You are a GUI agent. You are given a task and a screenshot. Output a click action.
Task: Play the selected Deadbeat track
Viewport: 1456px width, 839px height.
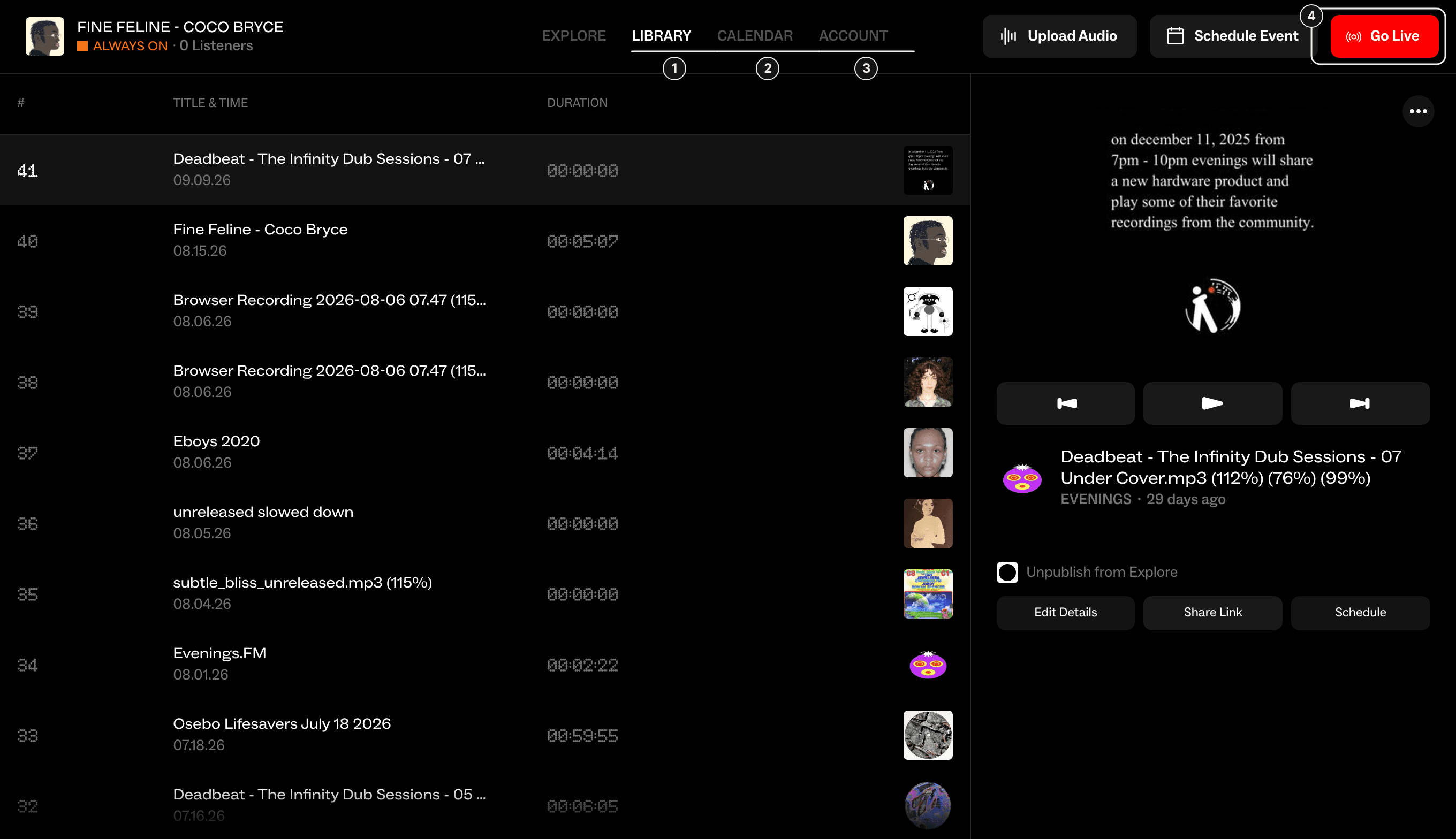pos(1212,403)
